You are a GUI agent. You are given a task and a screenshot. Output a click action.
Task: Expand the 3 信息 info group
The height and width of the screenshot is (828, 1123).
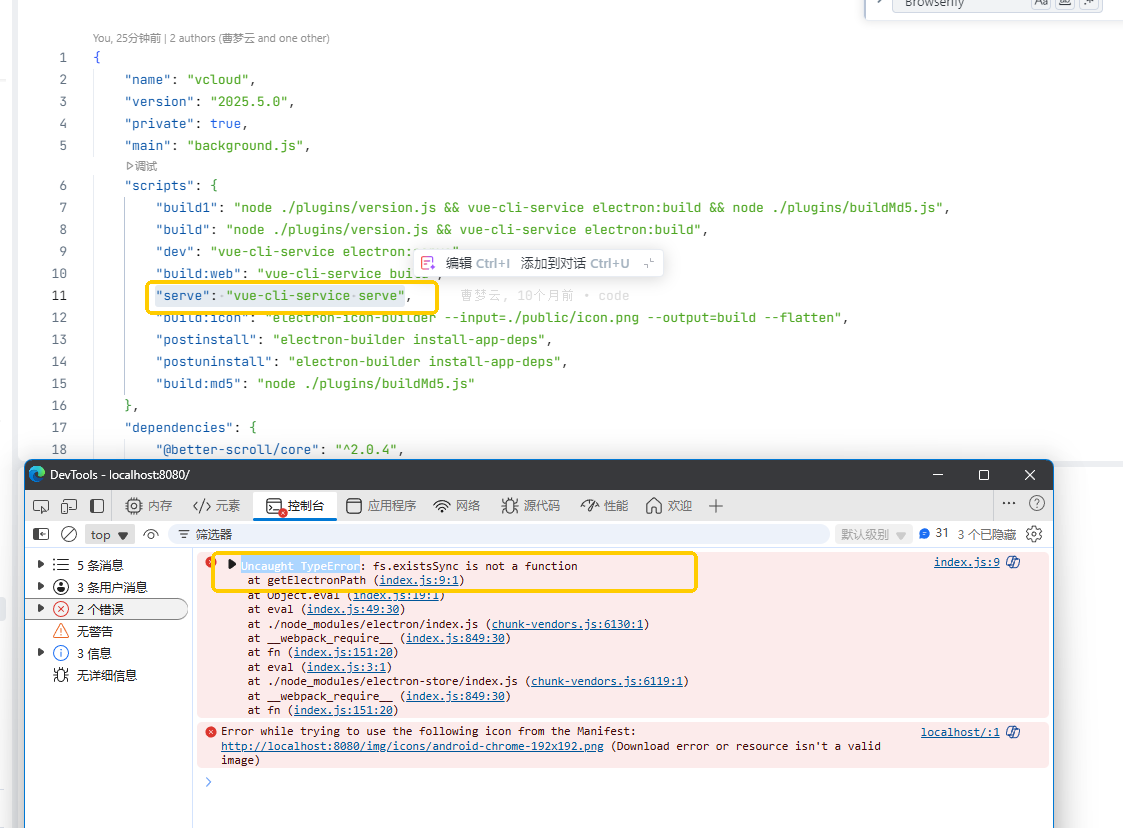pos(41,653)
